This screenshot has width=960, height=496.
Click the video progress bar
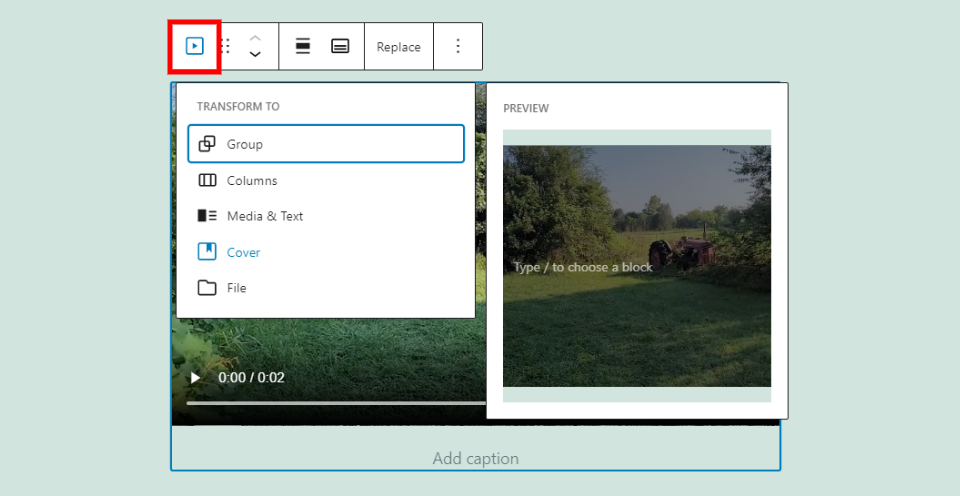(x=330, y=402)
